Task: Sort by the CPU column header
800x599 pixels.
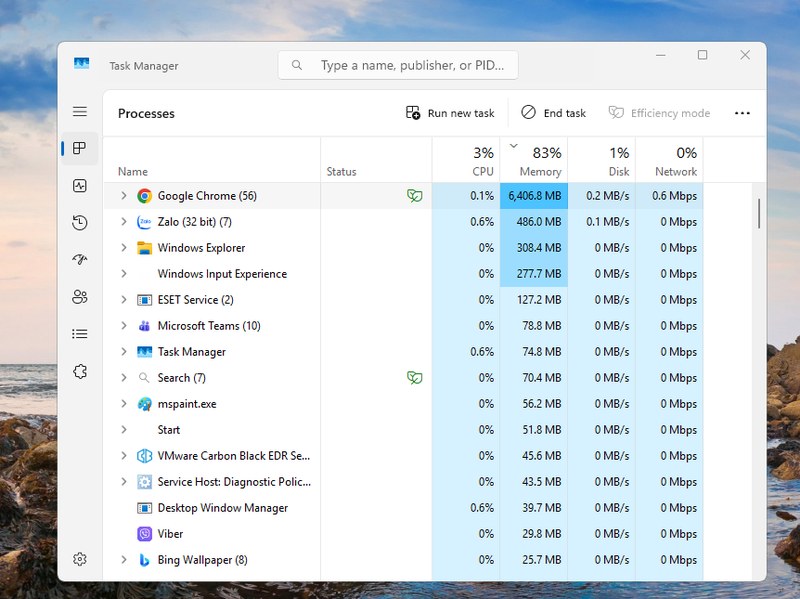Action: pyautogui.click(x=466, y=160)
